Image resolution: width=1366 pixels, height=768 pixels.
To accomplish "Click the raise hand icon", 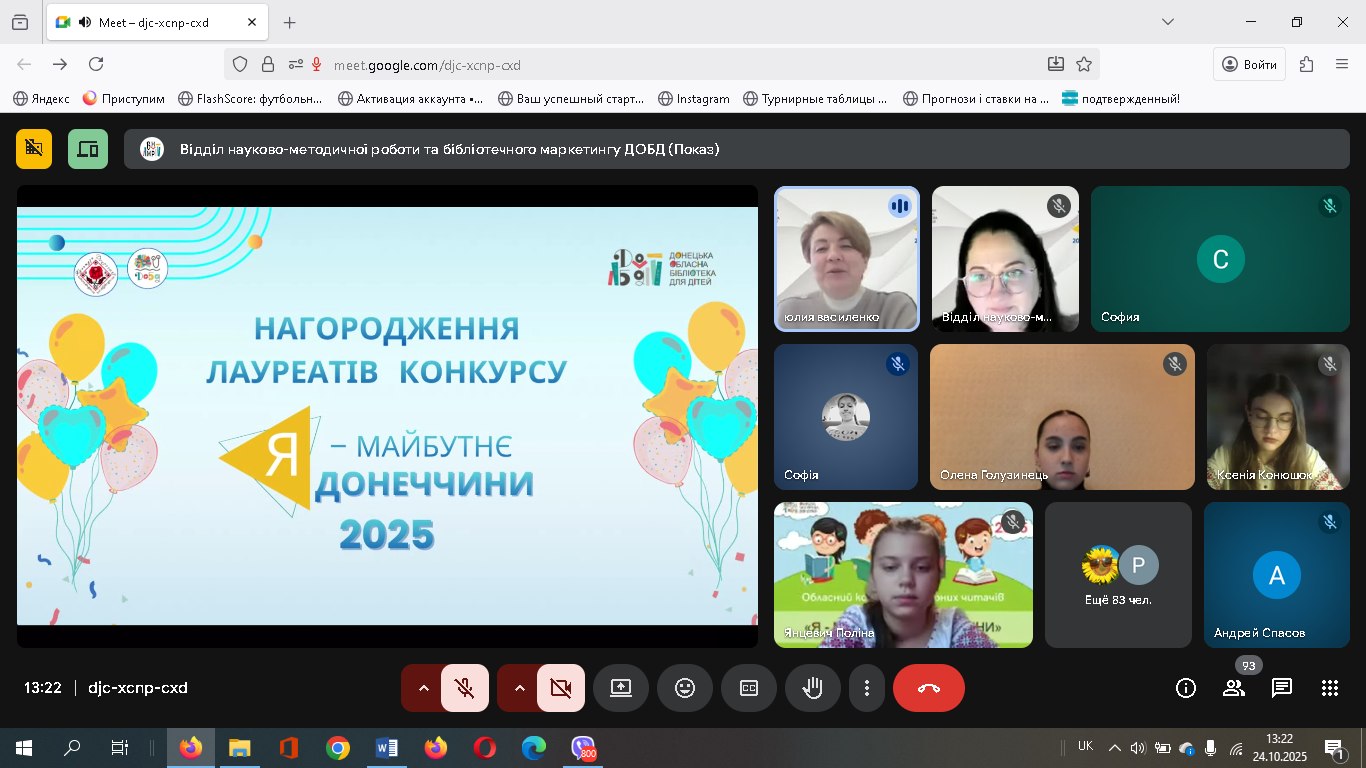I will click(x=813, y=688).
